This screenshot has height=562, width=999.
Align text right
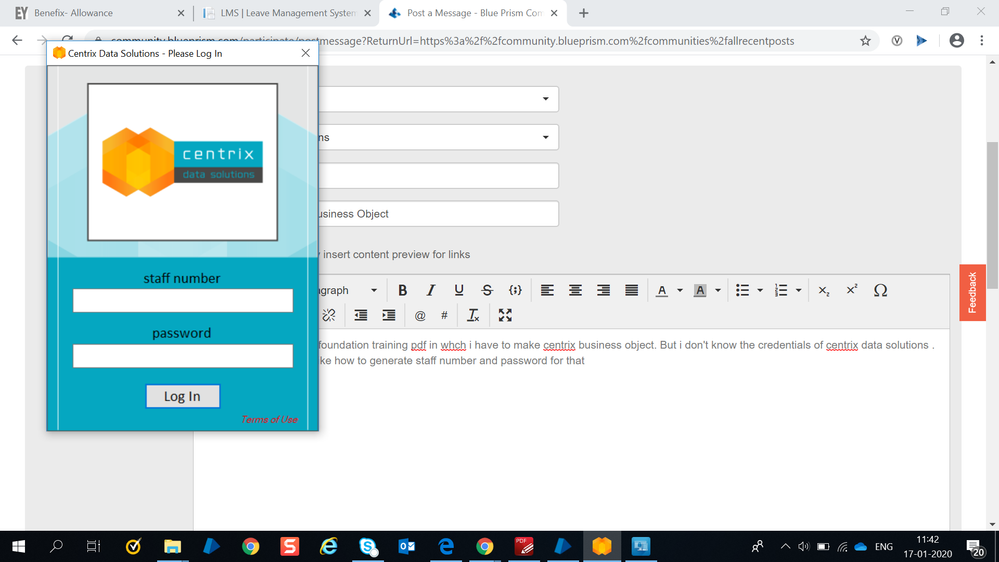(x=603, y=291)
